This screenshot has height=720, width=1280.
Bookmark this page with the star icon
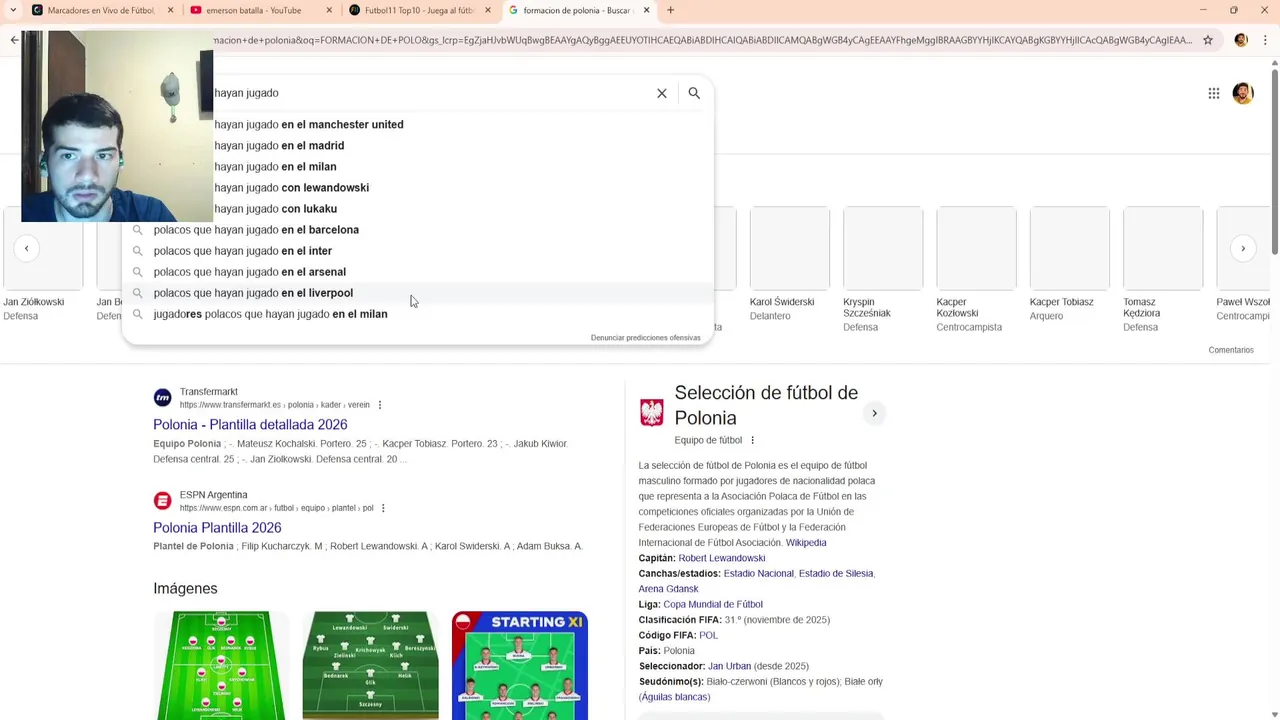point(1208,40)
